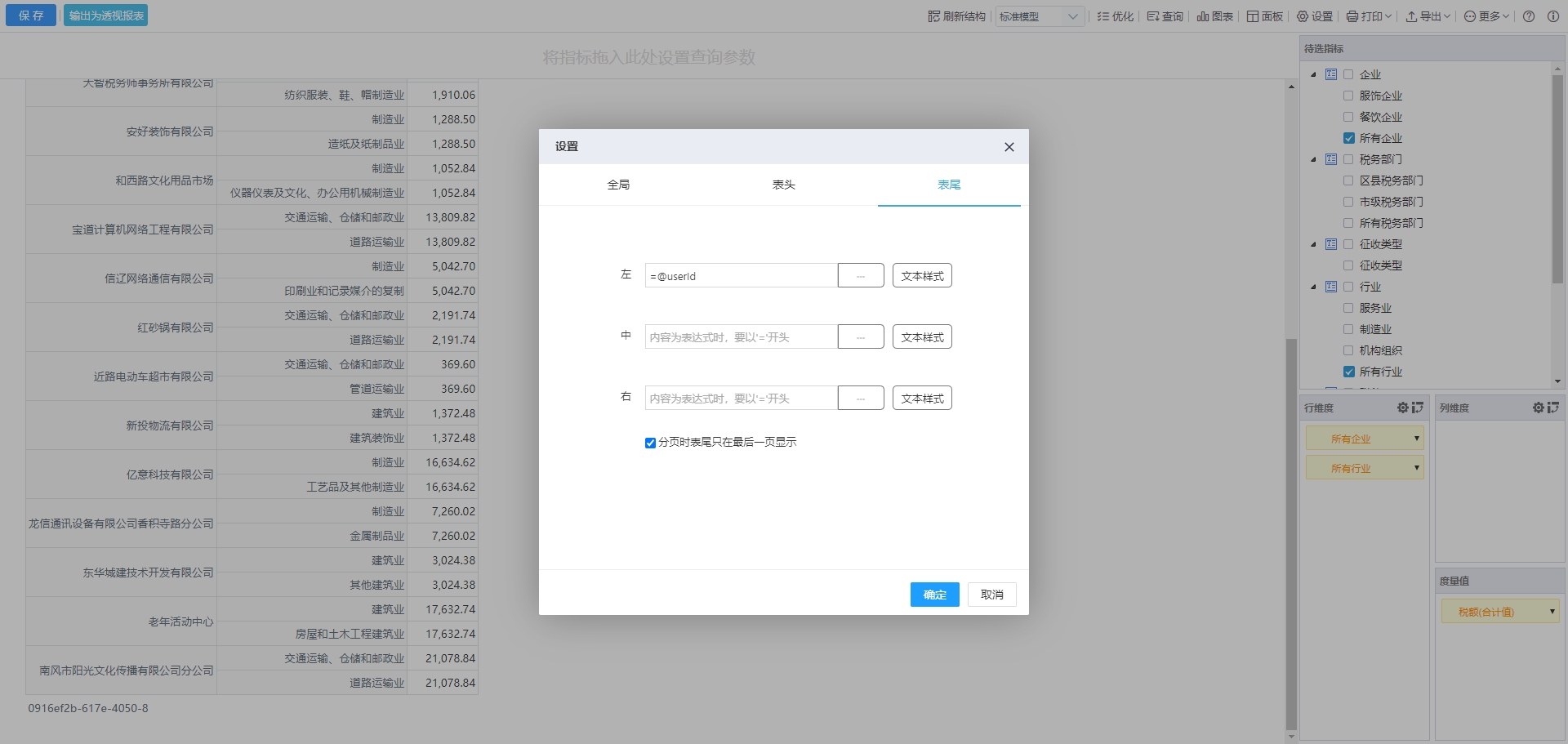Check the 服饰企业 indicator checkbox
1568x744 pixels.
[1348, 96]
